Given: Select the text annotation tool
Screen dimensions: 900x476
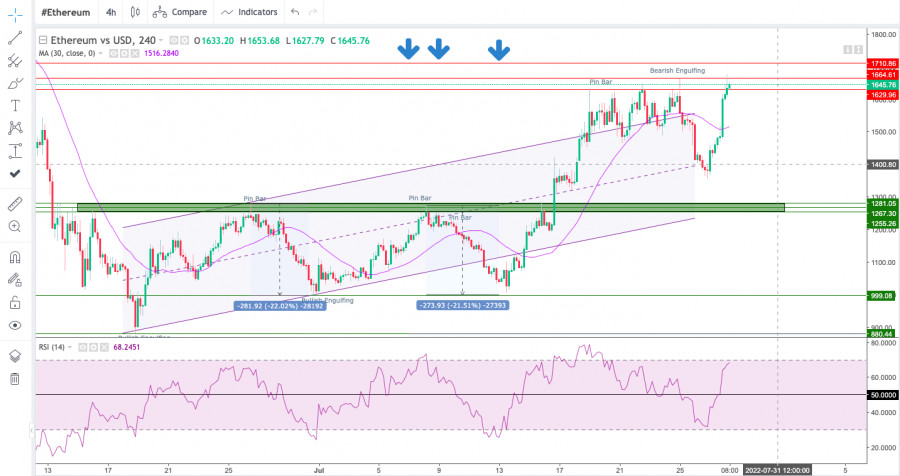Looking at the screenshot, I should coord(15,106).
